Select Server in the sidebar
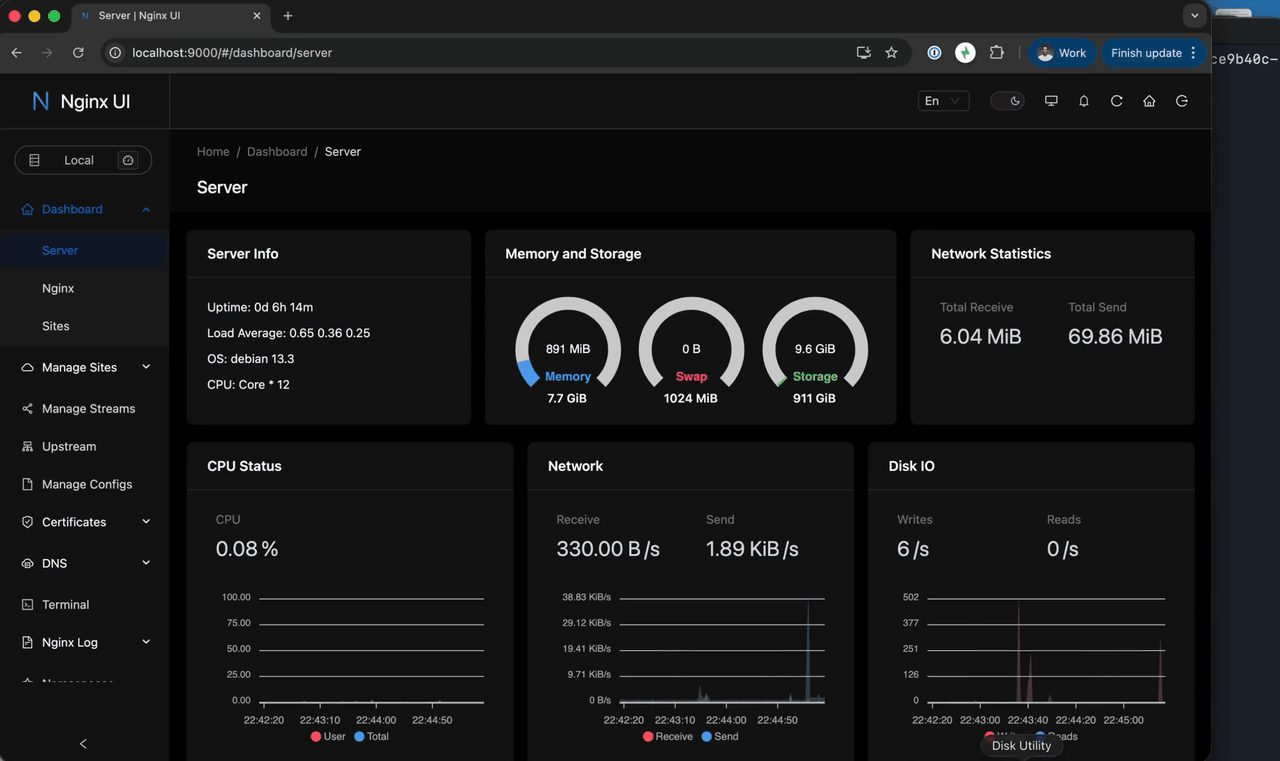 [84, 251]
